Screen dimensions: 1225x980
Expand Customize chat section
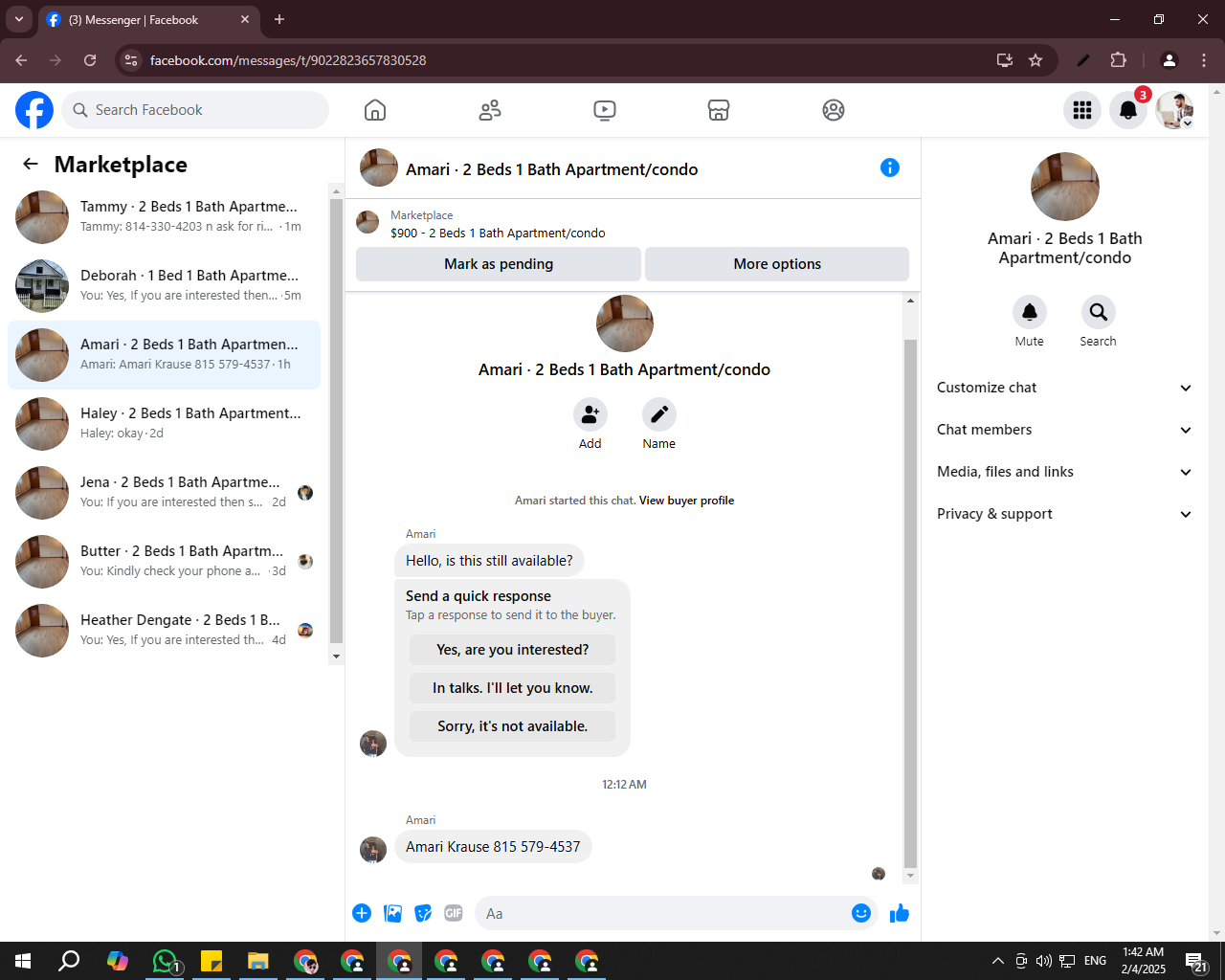click(x=1065, y=388)
